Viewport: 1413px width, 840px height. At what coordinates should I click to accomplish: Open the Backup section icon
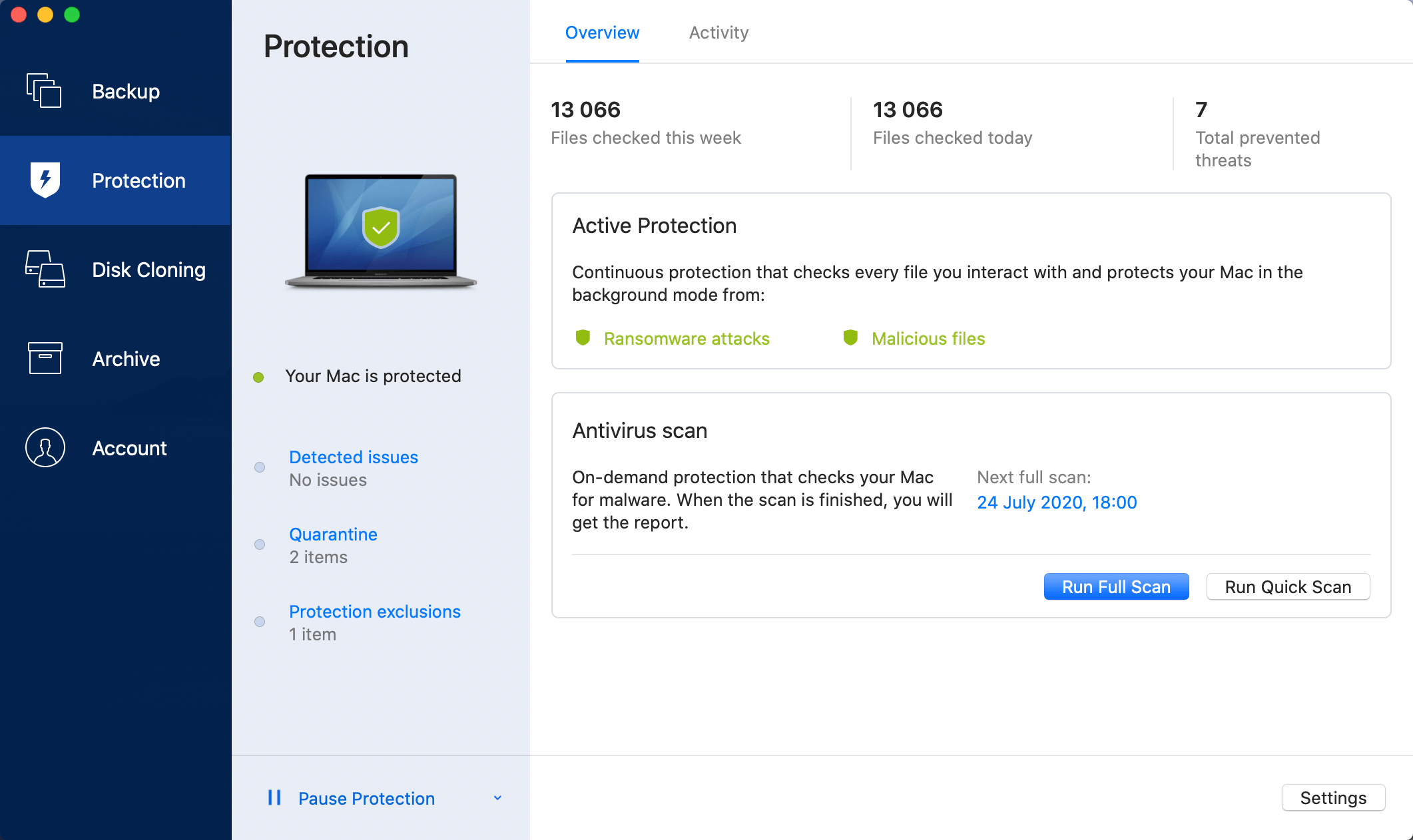pyautogui.click(x=44, y=91)
